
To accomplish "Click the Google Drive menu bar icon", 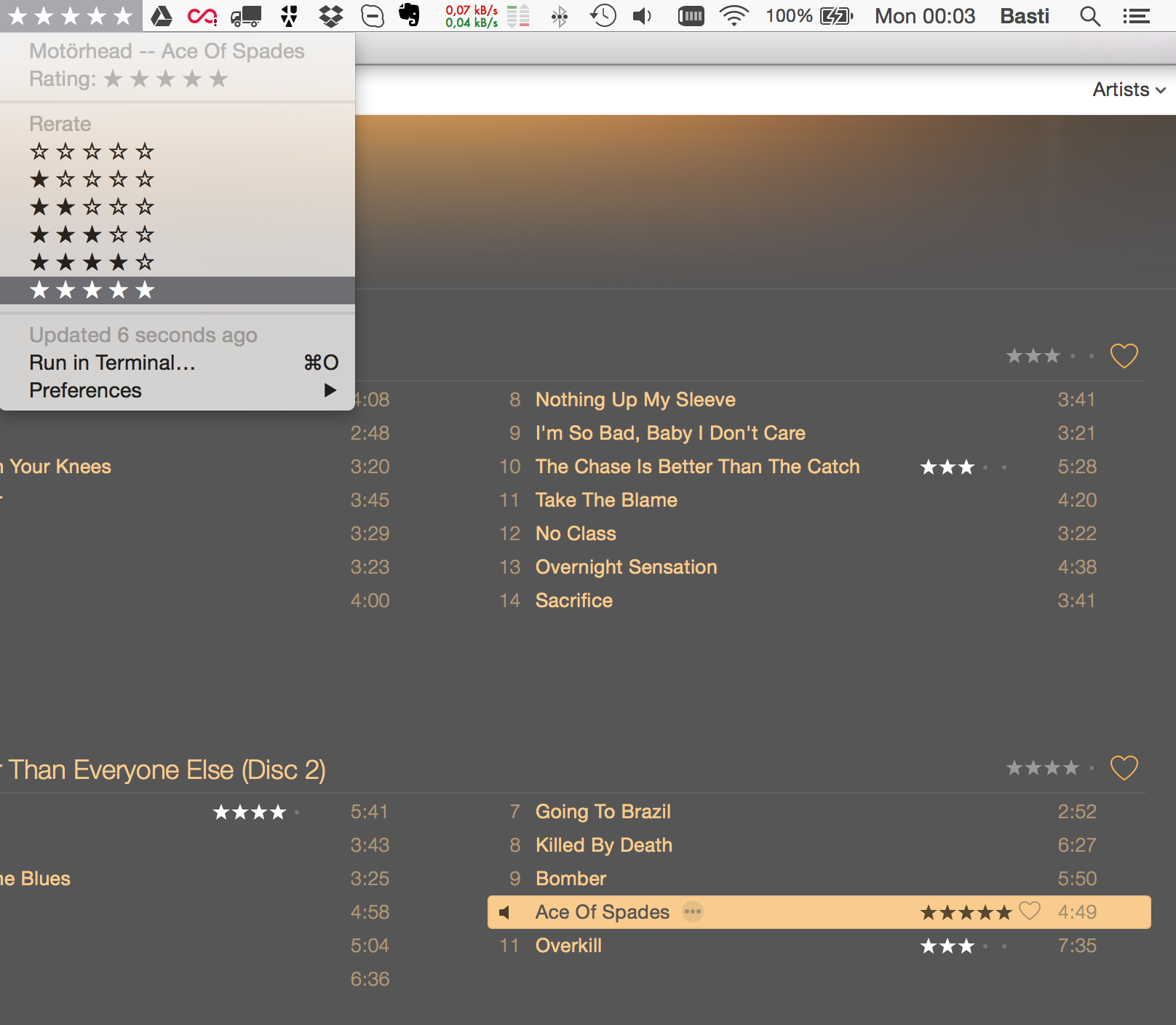I will click(162, 15).
